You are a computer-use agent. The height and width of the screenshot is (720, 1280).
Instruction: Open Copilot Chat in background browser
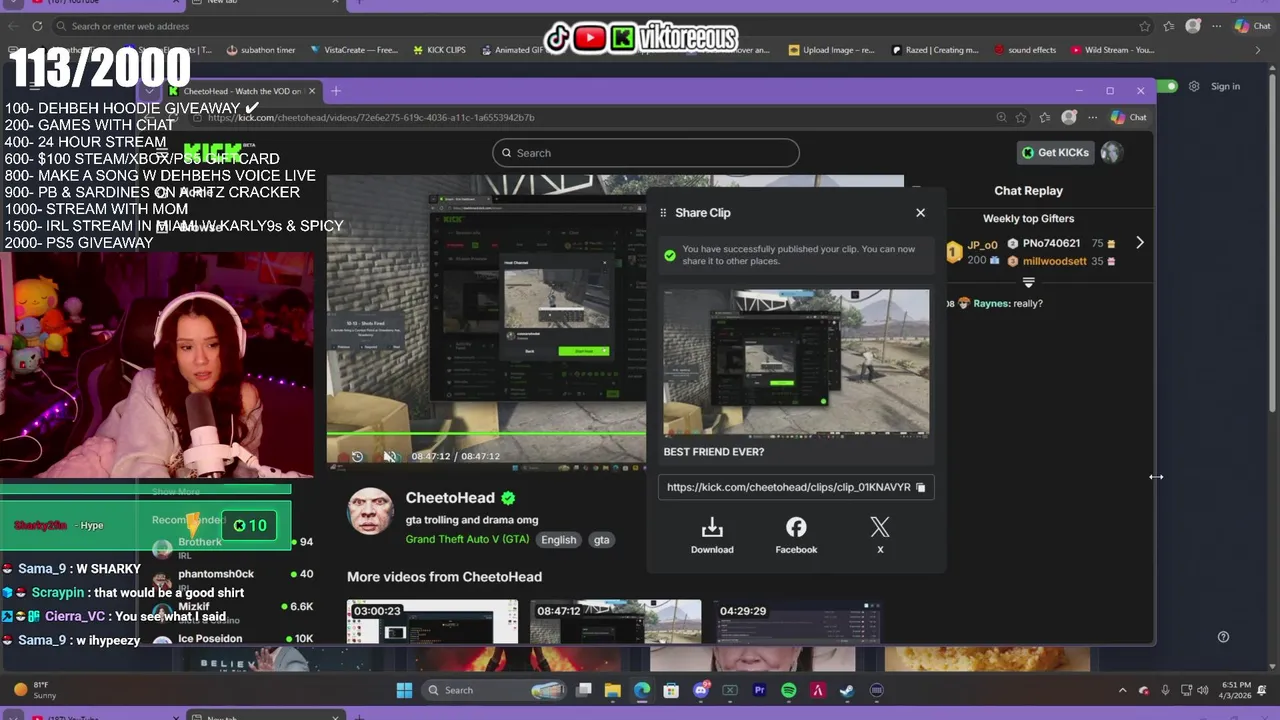point(1253,26)
